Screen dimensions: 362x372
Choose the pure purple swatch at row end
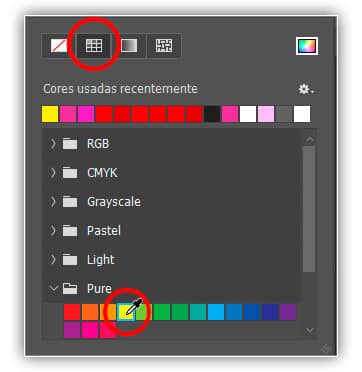click(x=288, y=312)
